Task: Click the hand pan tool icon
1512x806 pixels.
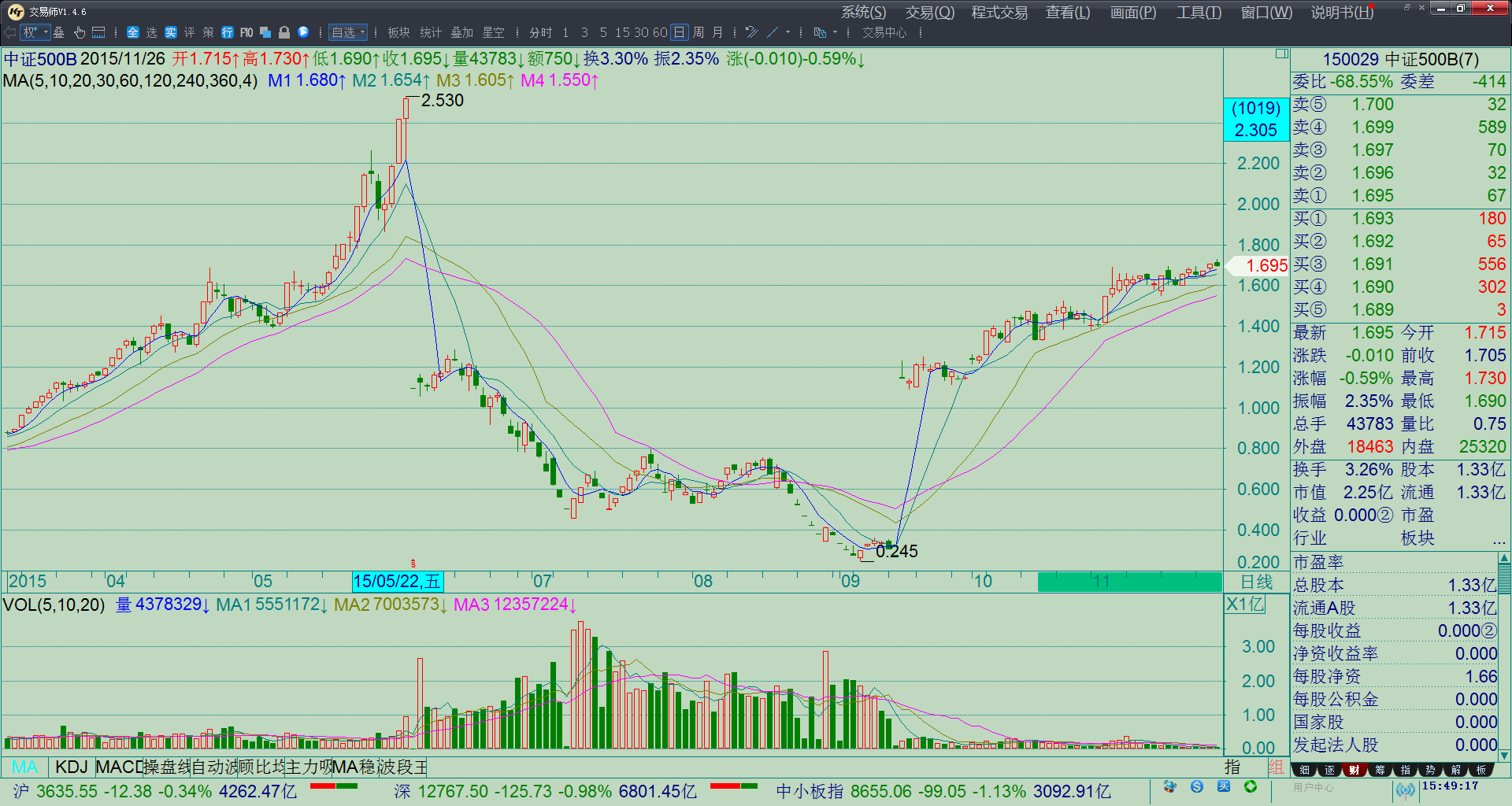Action: (80, 32)
